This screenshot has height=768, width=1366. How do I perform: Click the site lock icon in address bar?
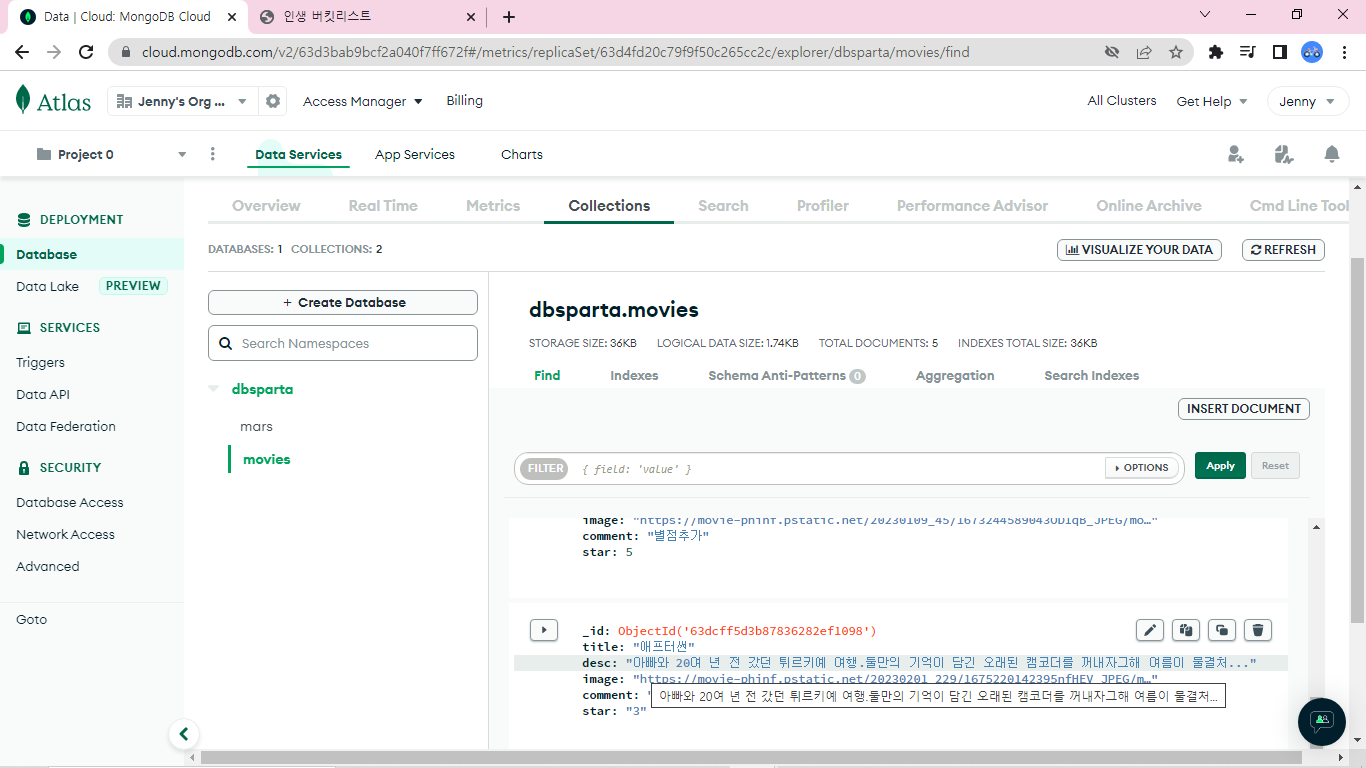tap(126, 52)
